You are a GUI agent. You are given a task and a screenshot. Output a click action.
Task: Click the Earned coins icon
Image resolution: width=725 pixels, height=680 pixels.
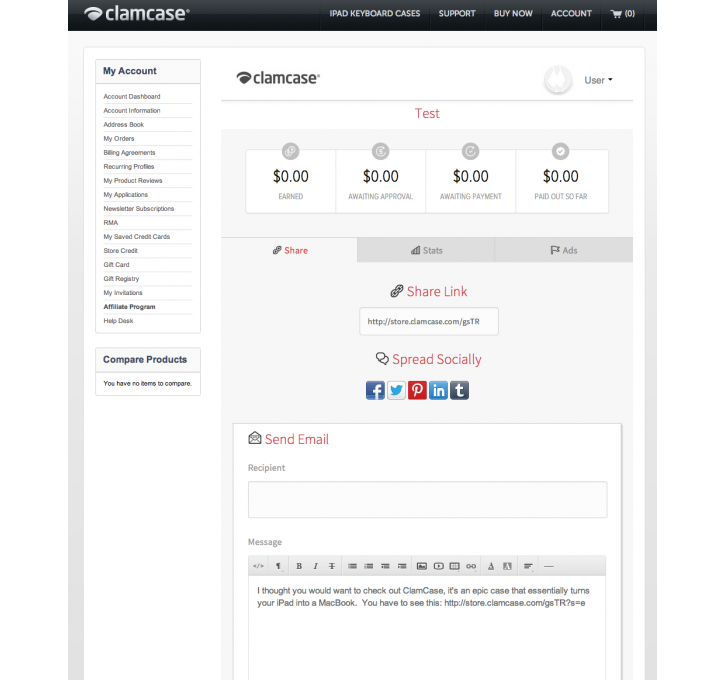tap(290, 151)
